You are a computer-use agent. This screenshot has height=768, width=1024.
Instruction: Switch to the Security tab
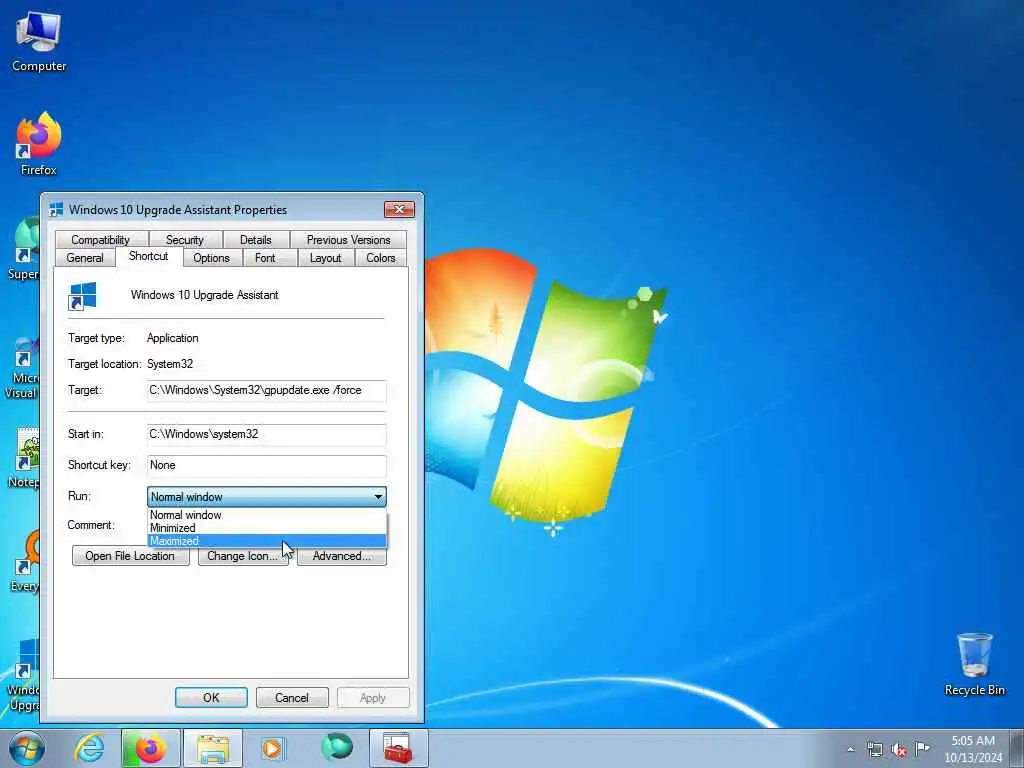pos(185,240)
